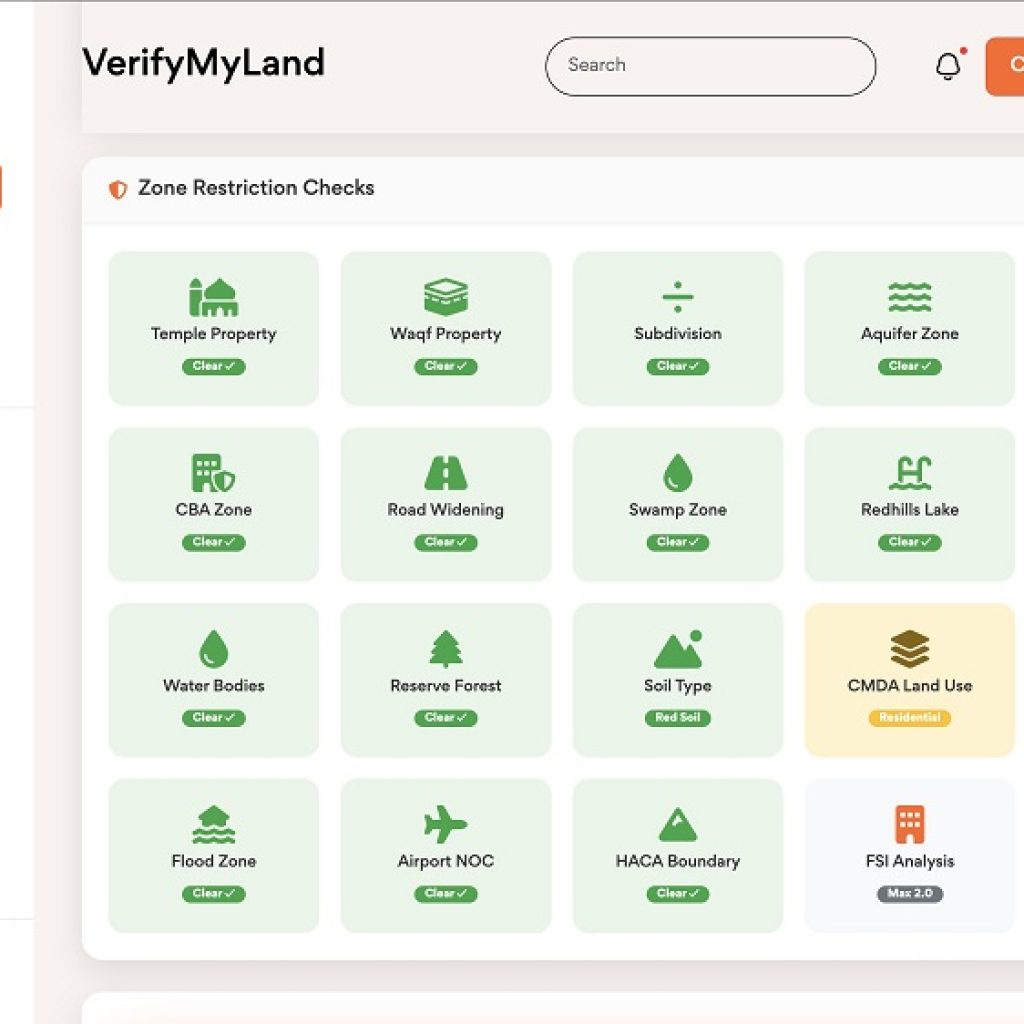This screenshot has width=1024, height=1024.
Task: Click the FSI Analysis building icon
Action: pyautogui.click(x=909, y=825)
